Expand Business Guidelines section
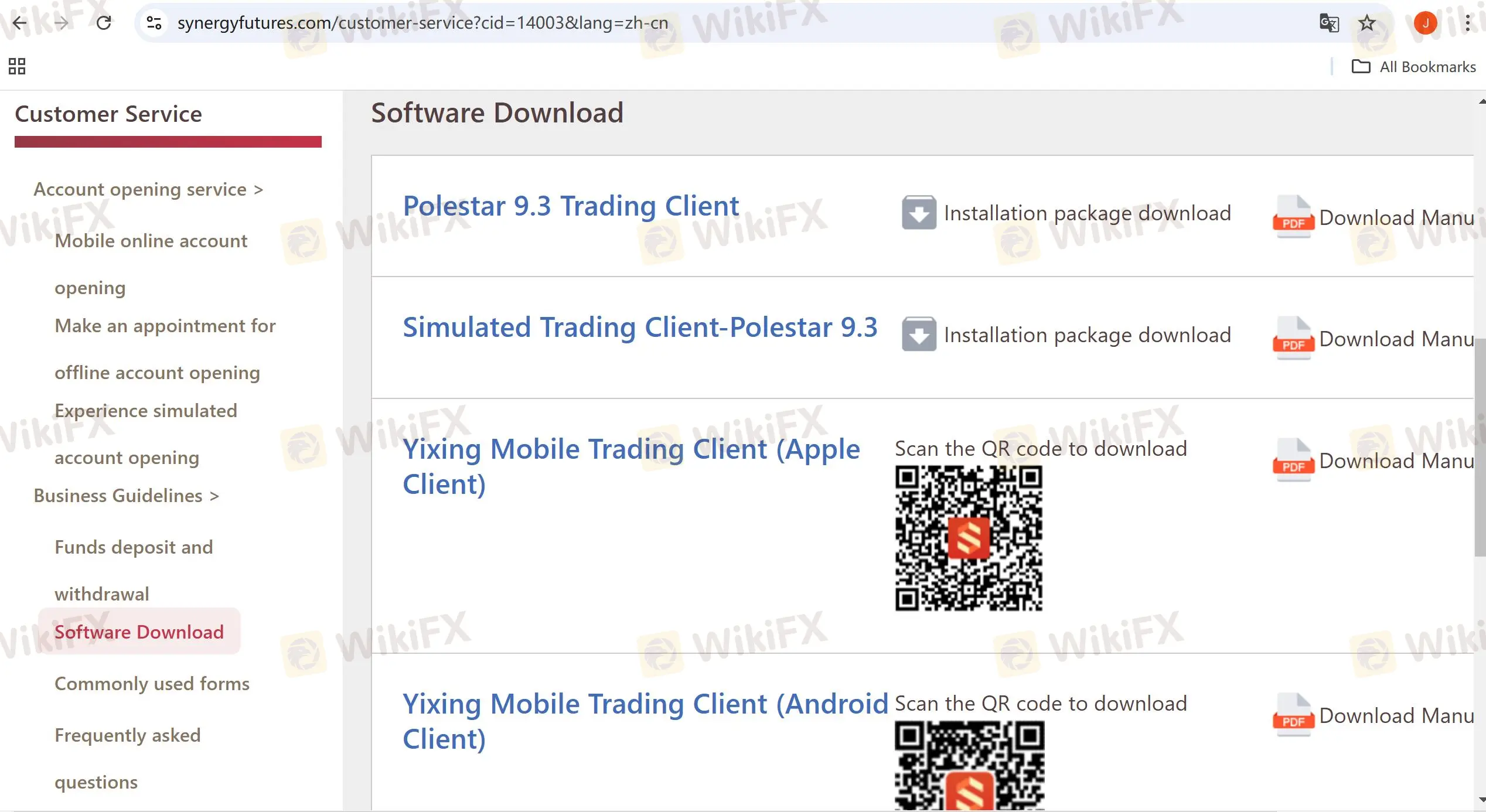Viewport: 1486px width, 812px height. click(x=126, y=496)
